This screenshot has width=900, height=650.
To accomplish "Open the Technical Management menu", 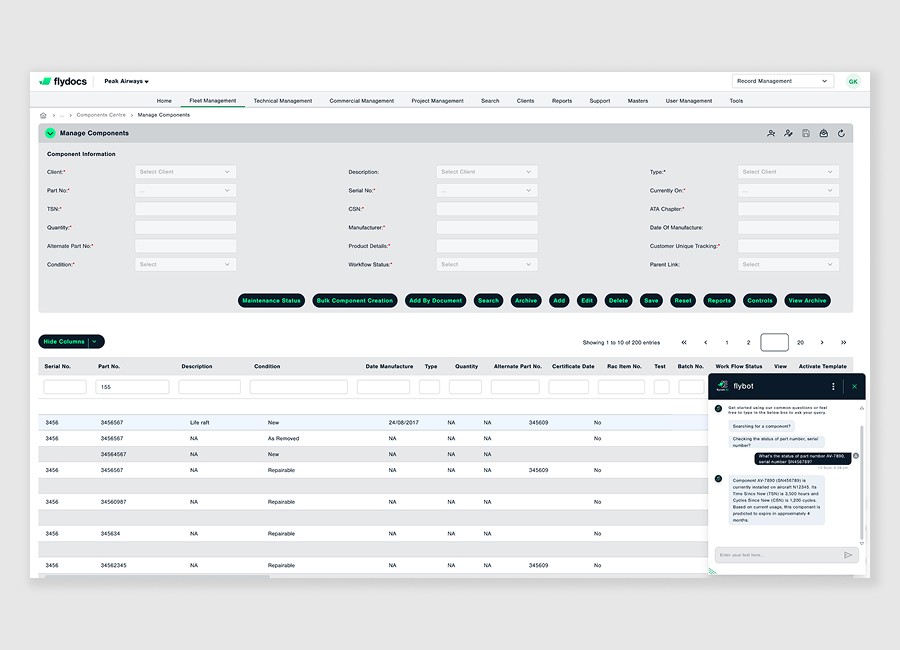I will (282, 101).
